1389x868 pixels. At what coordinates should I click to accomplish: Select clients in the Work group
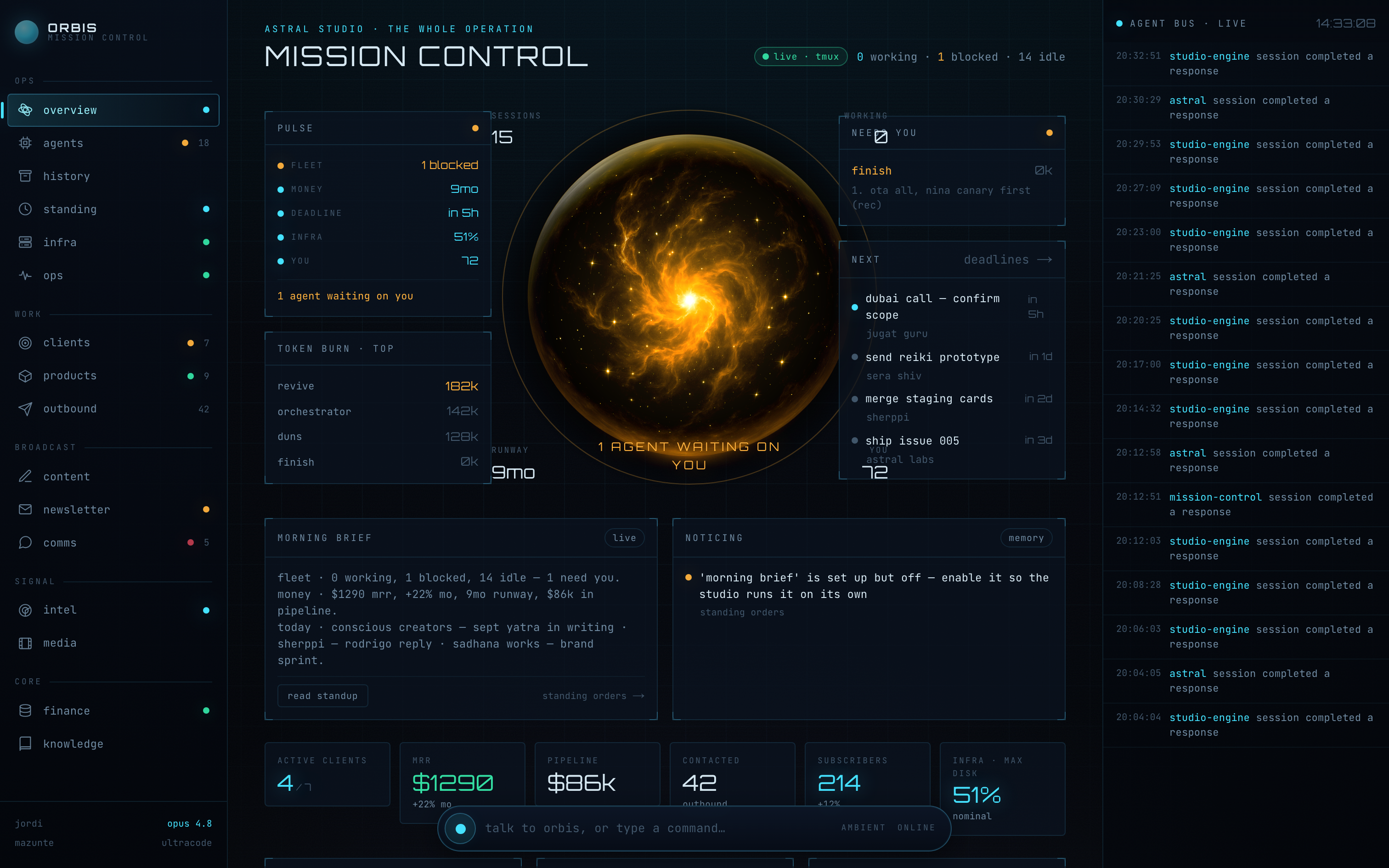[x=113, y=343]
